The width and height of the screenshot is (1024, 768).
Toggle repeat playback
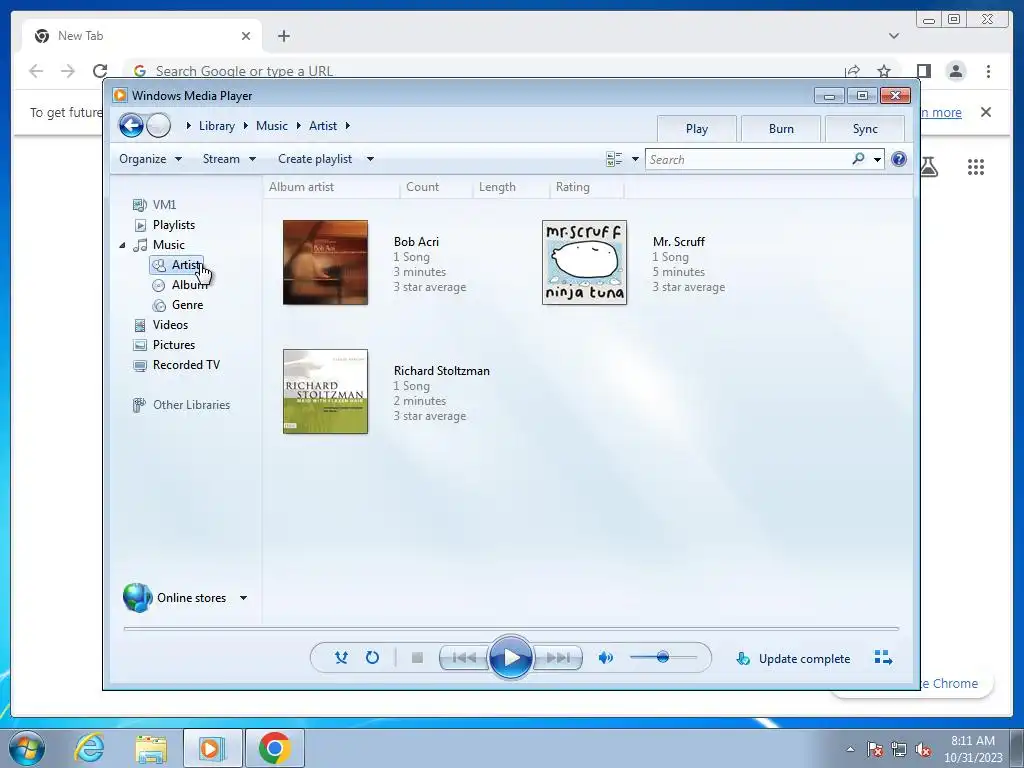372,658
